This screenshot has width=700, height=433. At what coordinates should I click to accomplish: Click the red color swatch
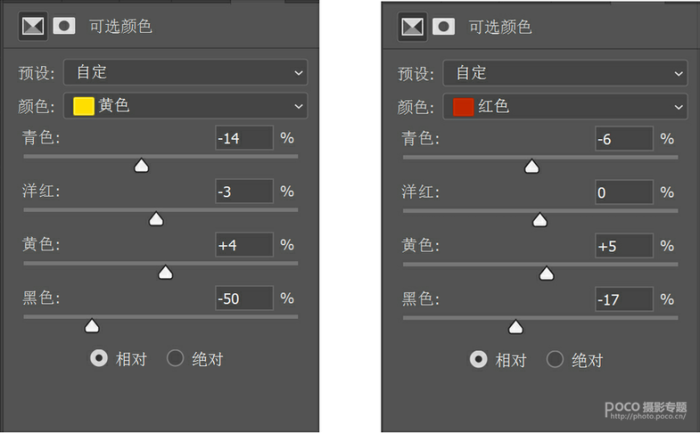pos(463,107)
